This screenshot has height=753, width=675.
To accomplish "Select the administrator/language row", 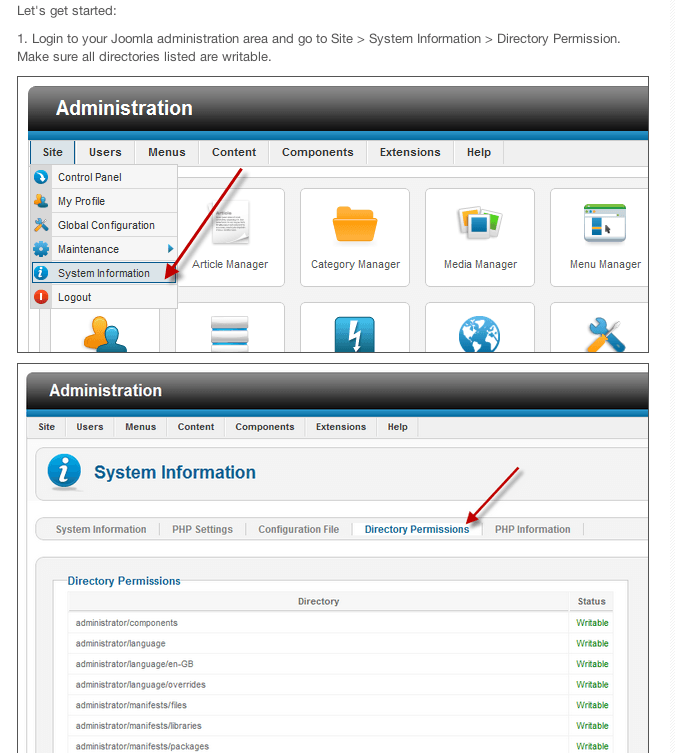I will coord(340,643).
